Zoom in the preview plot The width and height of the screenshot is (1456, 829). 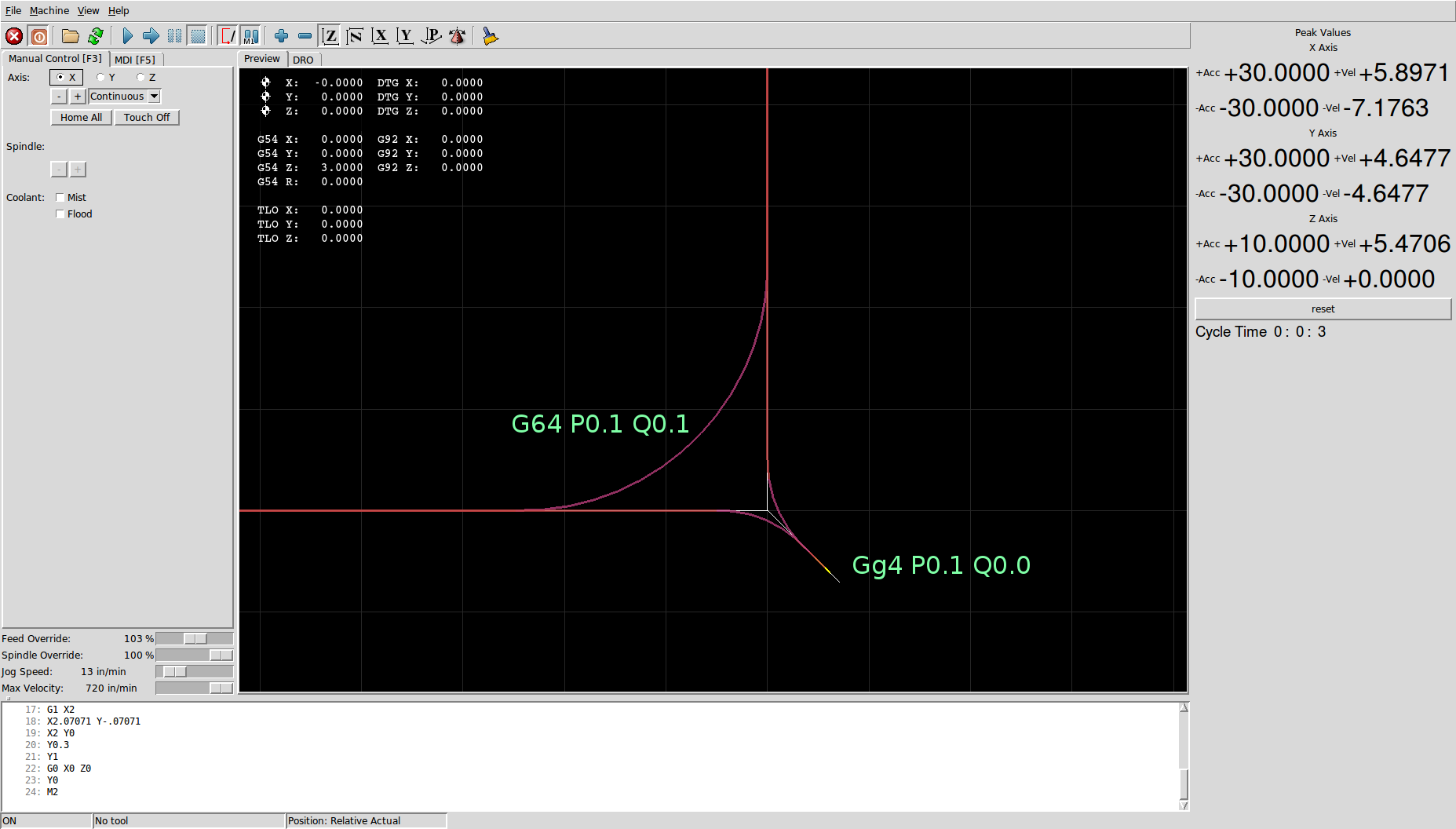click(x=281, y=36)
